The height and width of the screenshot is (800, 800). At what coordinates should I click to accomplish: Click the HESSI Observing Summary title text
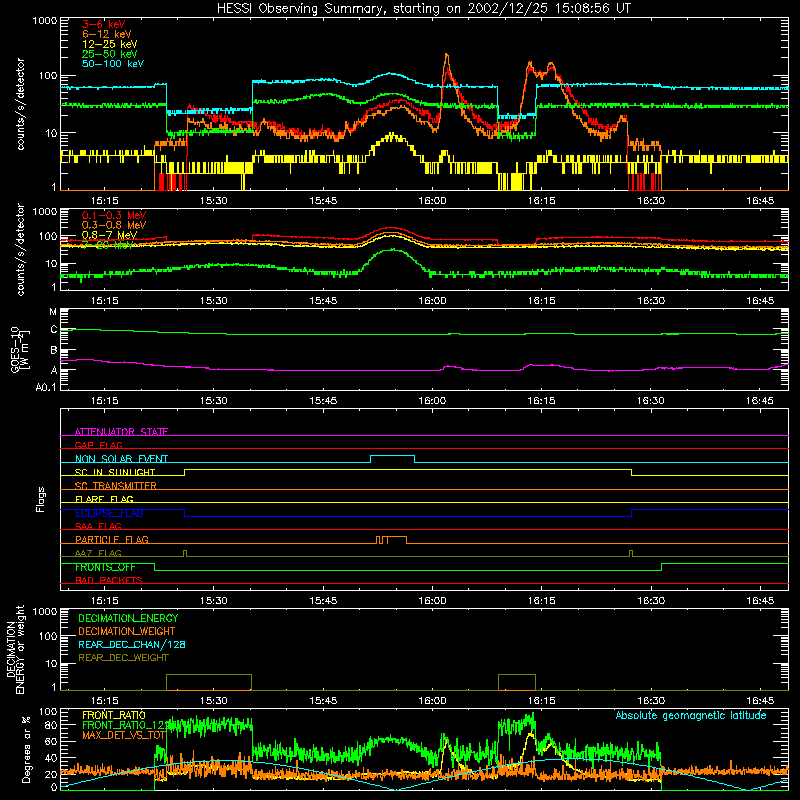(x=423, y=8)
